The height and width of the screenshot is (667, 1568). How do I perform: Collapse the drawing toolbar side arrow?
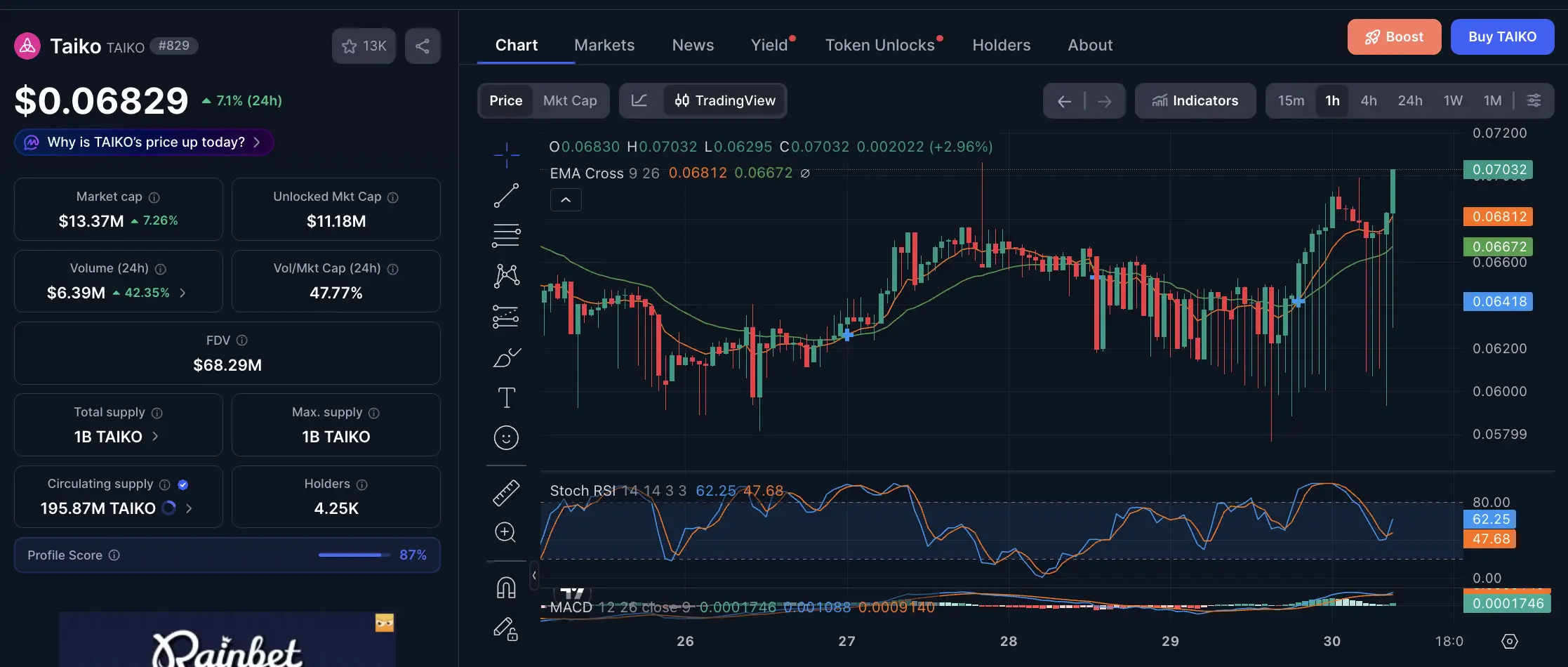point(534,576)
